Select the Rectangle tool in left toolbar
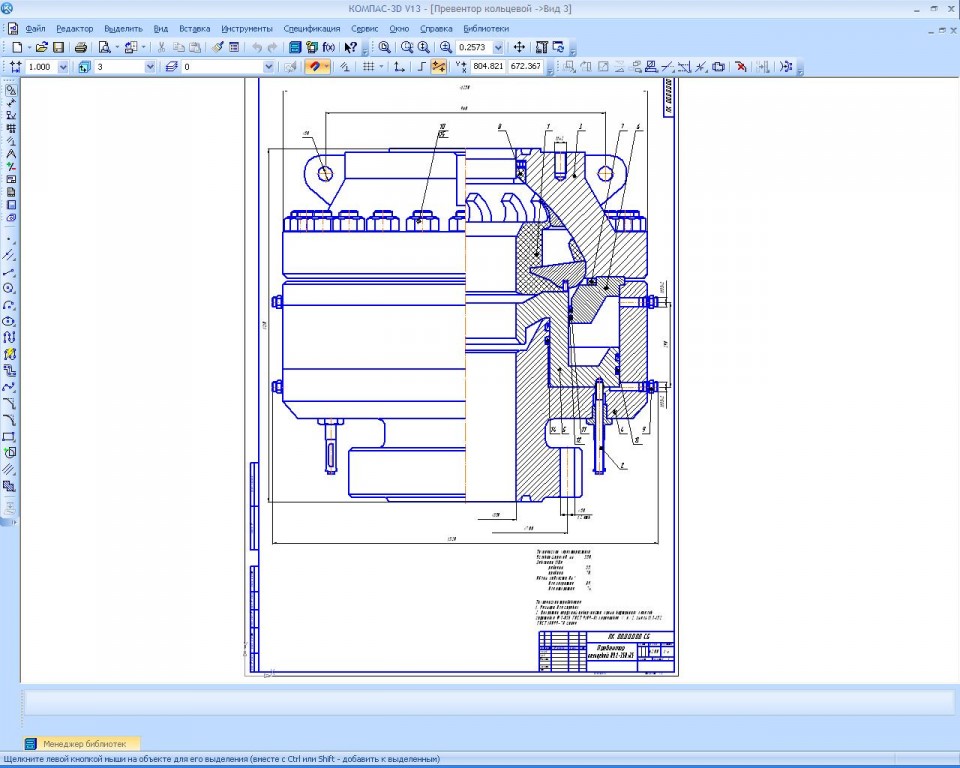This screenshot has height=768, width=960. [9, 437]
